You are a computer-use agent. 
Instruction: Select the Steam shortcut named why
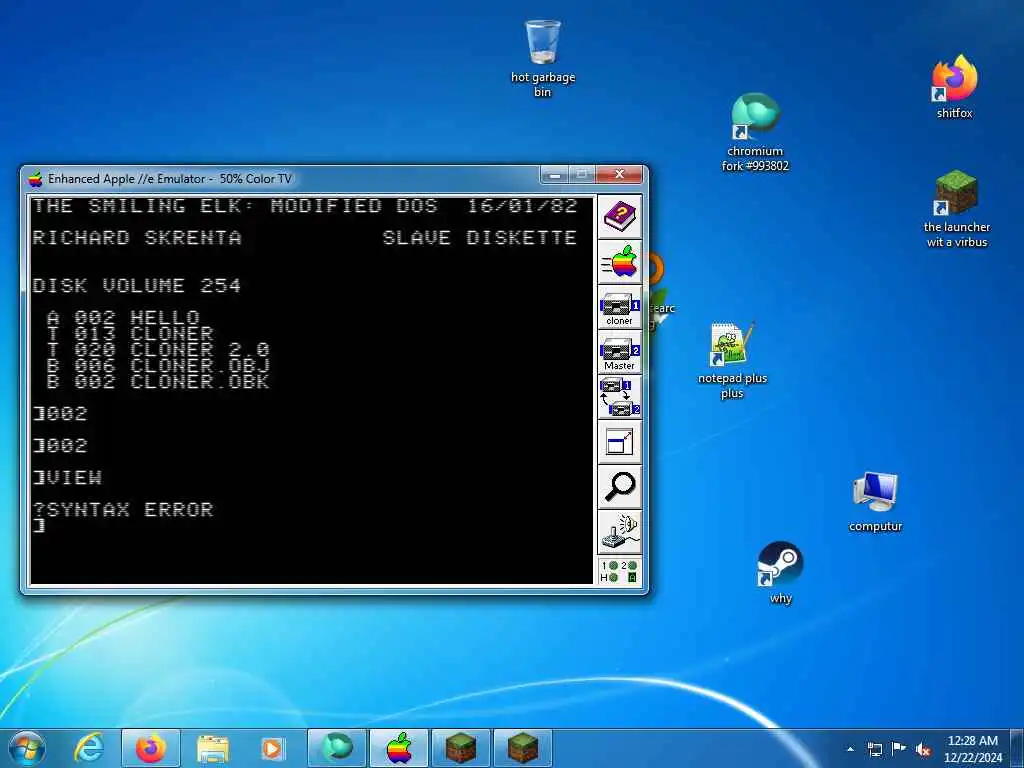780,573
